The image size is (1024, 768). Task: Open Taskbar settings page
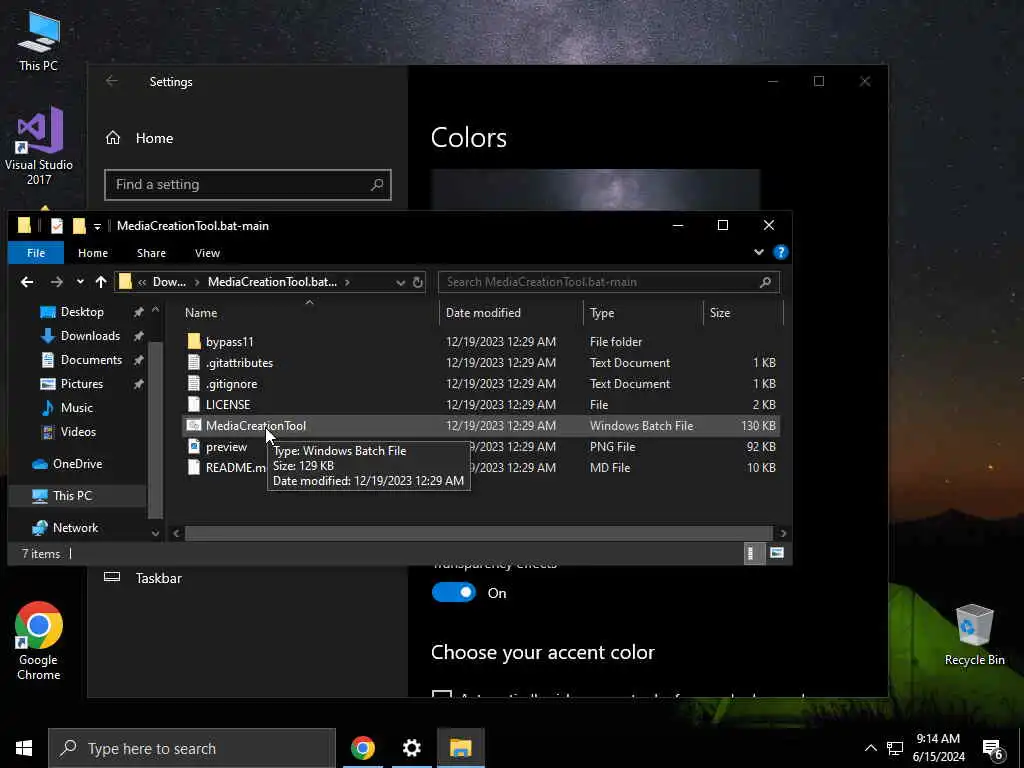144,578
